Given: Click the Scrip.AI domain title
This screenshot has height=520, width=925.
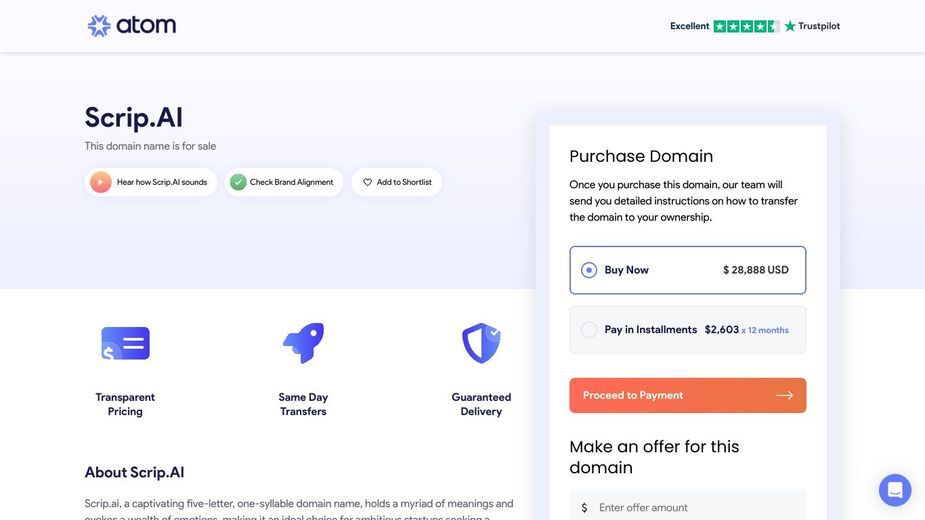Looking at the screenshot, I should pos(133,117).
